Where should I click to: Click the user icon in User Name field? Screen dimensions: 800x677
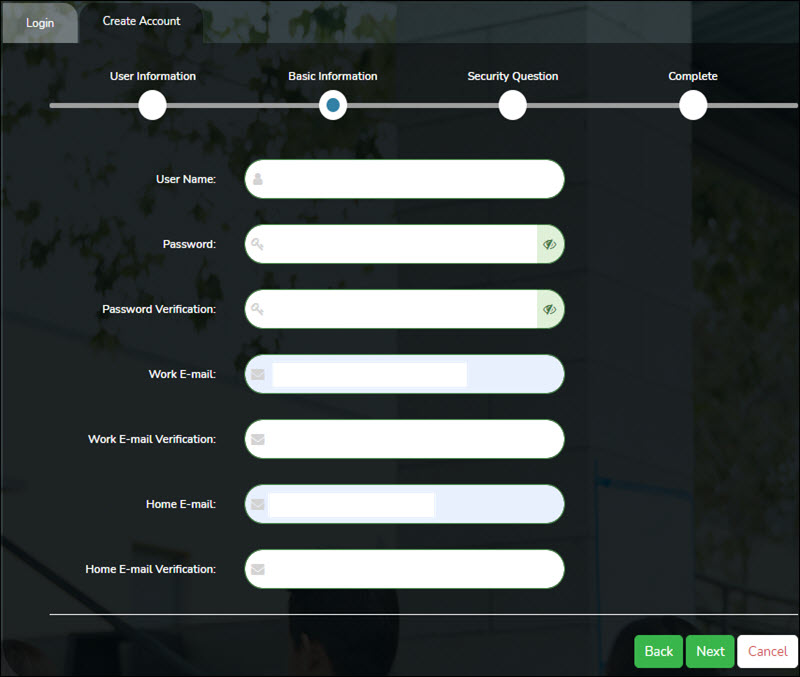pyautogui.click(x=258, y=180)
